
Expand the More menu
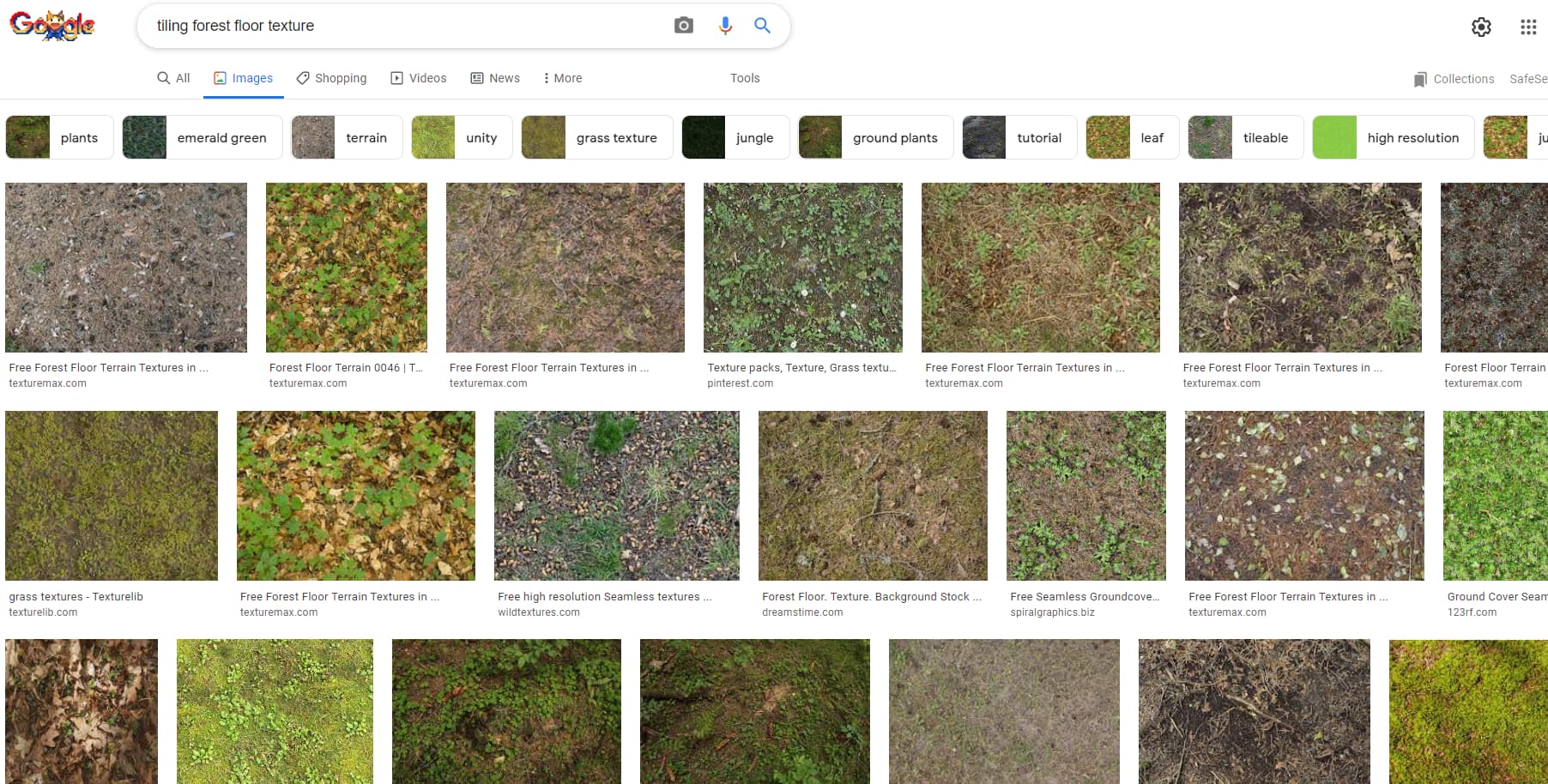click(563, 78)
